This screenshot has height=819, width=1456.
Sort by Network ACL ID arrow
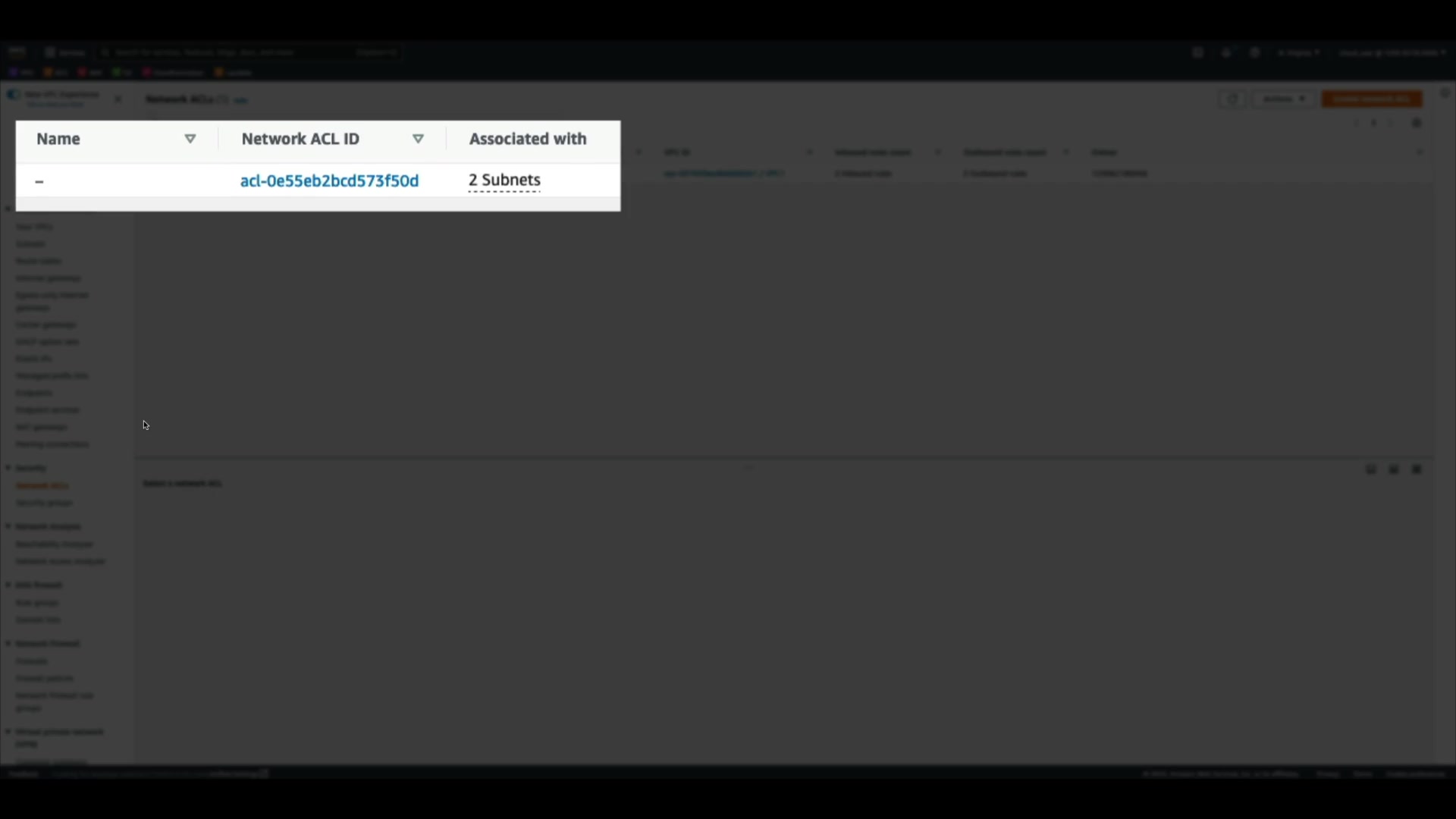(418, 139)
